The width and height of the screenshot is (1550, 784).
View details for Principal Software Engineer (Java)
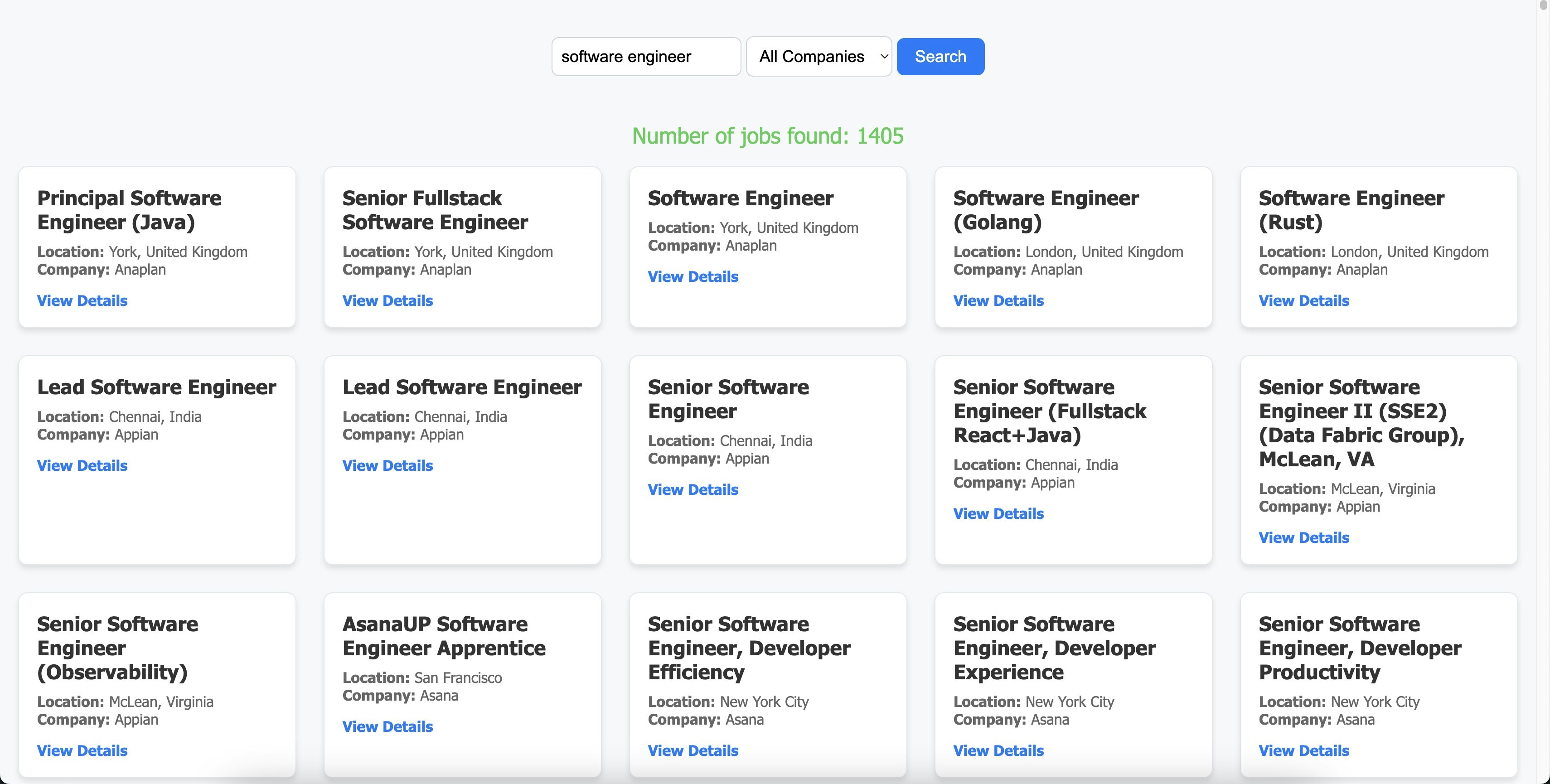click(x=82, y=300)
